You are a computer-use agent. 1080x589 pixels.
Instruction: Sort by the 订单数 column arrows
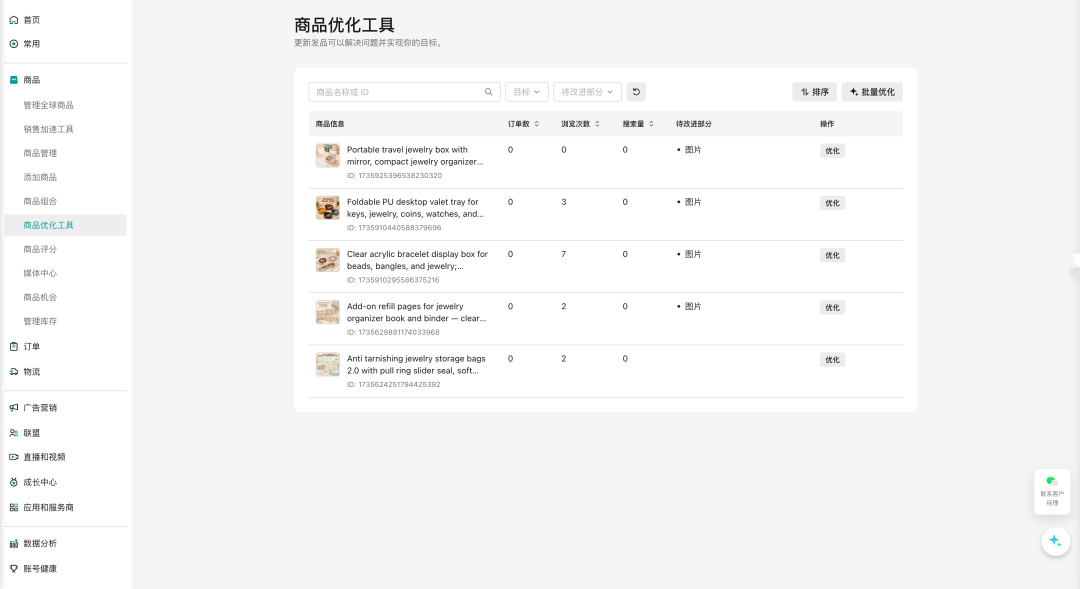(537, 124)
